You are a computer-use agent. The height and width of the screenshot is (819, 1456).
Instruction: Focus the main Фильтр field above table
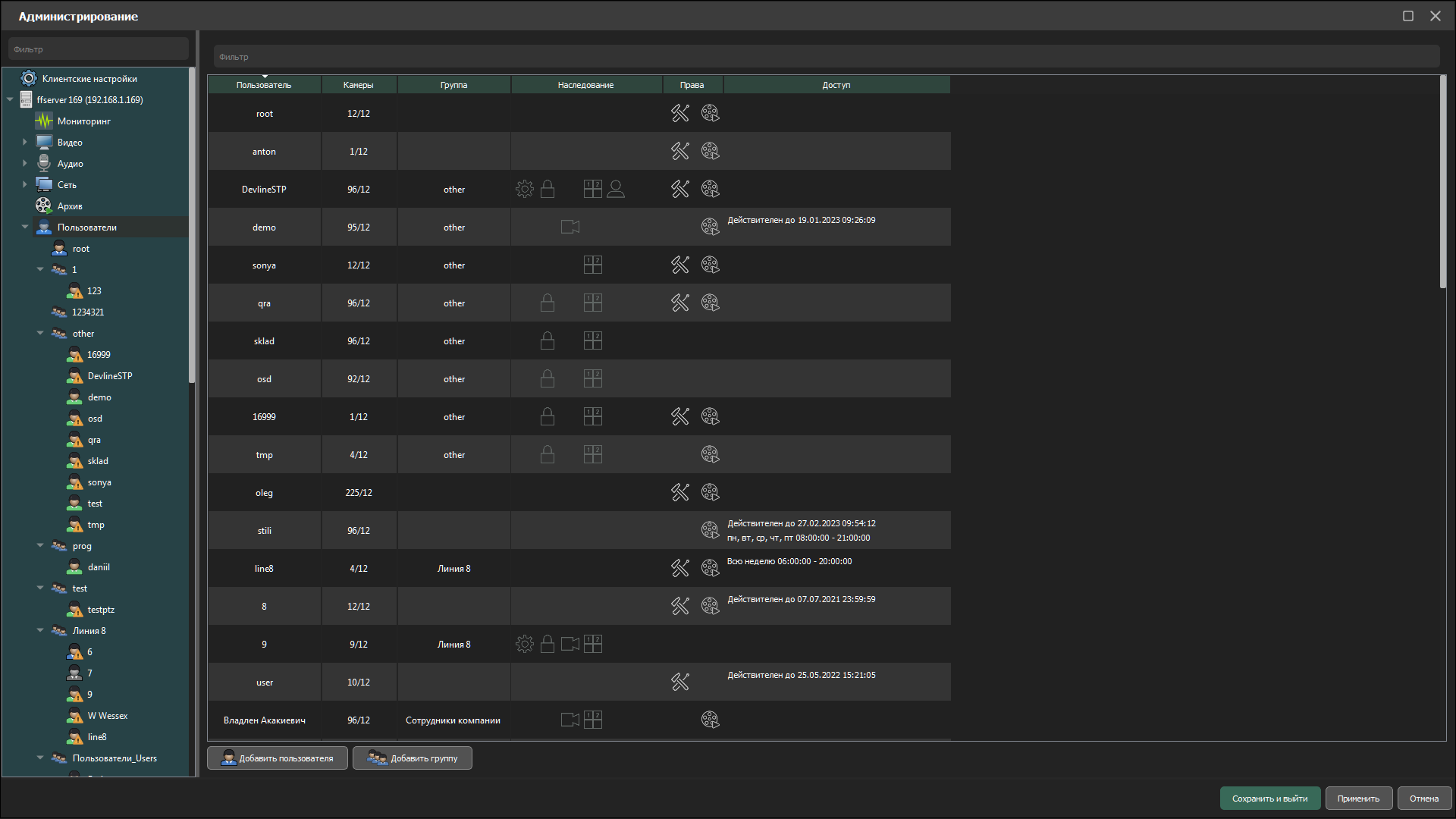[x=825, y=57]
